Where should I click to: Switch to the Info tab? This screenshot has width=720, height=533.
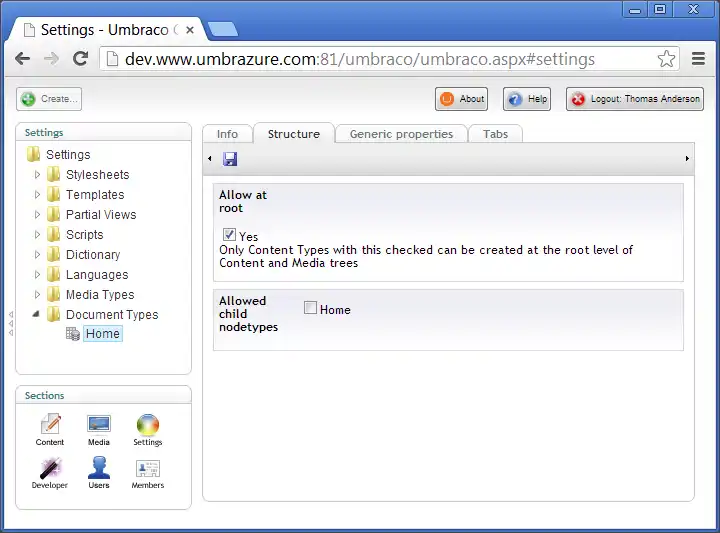(x=227, y=134)
